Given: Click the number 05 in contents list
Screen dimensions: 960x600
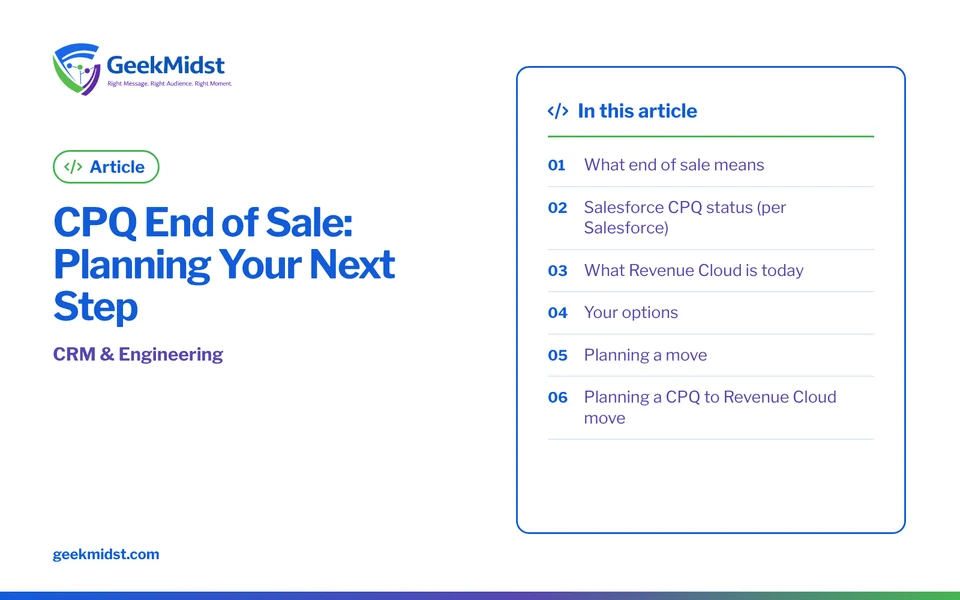Looking at the screenshot, I should [x=557, y=355].
